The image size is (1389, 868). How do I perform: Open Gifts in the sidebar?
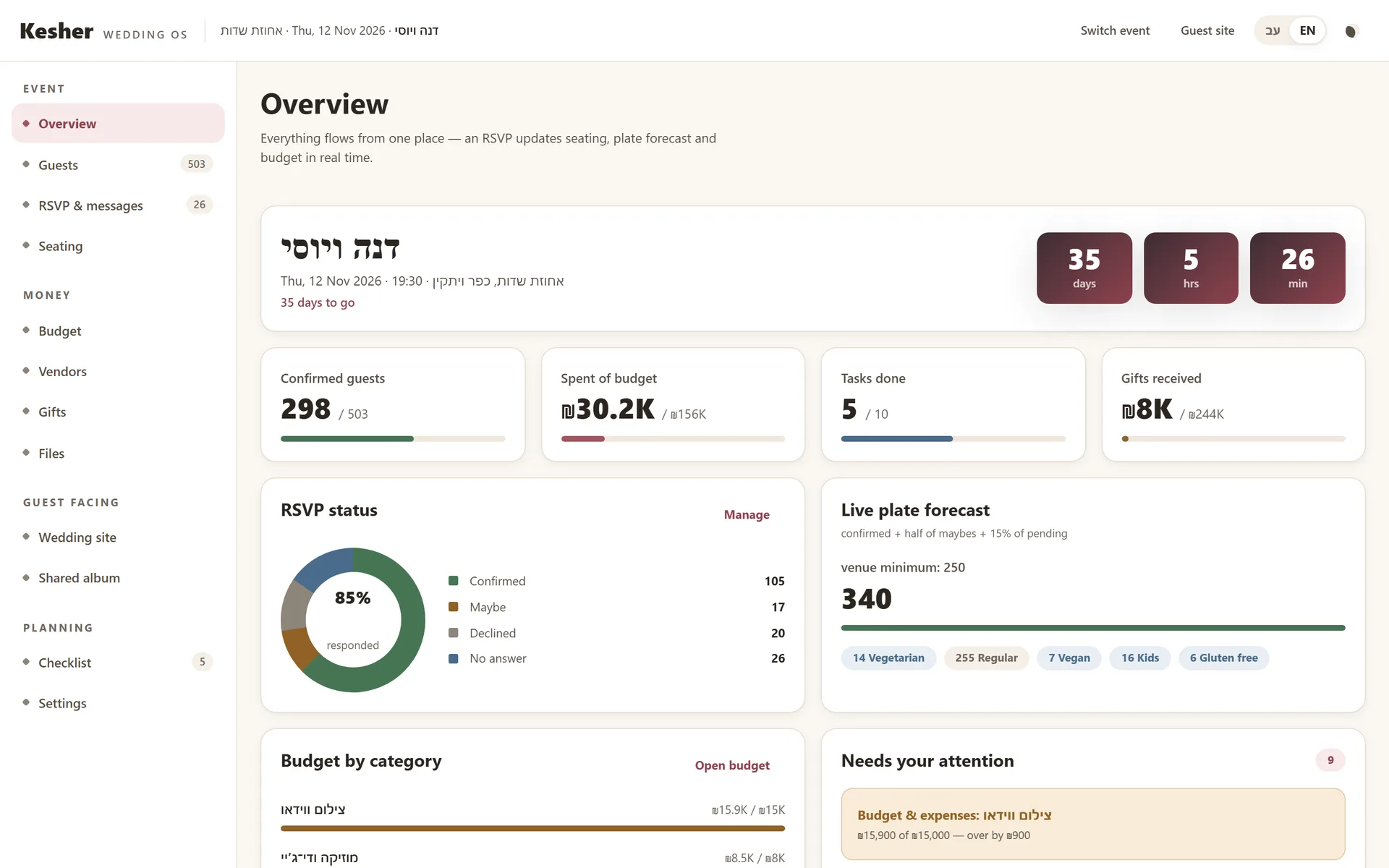tap(118, 412)
